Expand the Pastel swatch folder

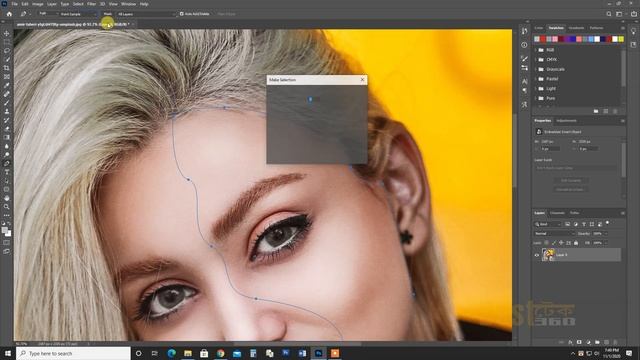(536, 79)
